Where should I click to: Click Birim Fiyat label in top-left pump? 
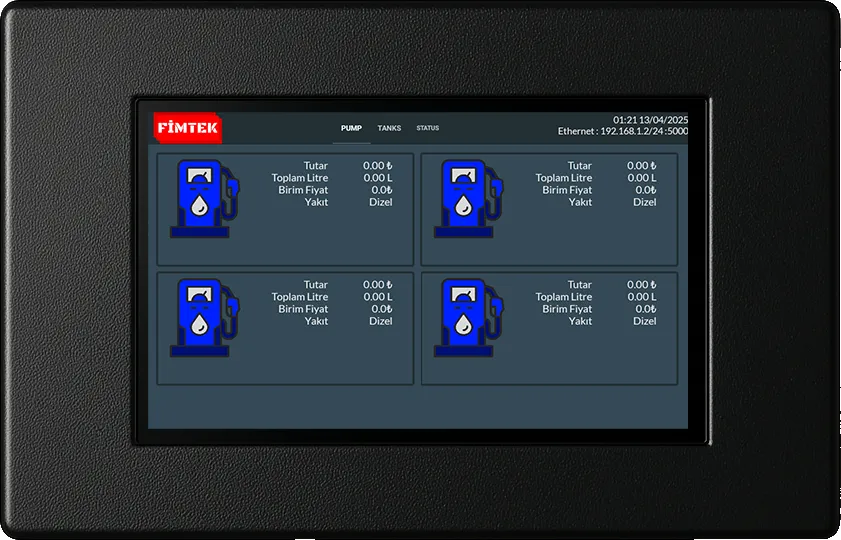[x=302, y=190]
